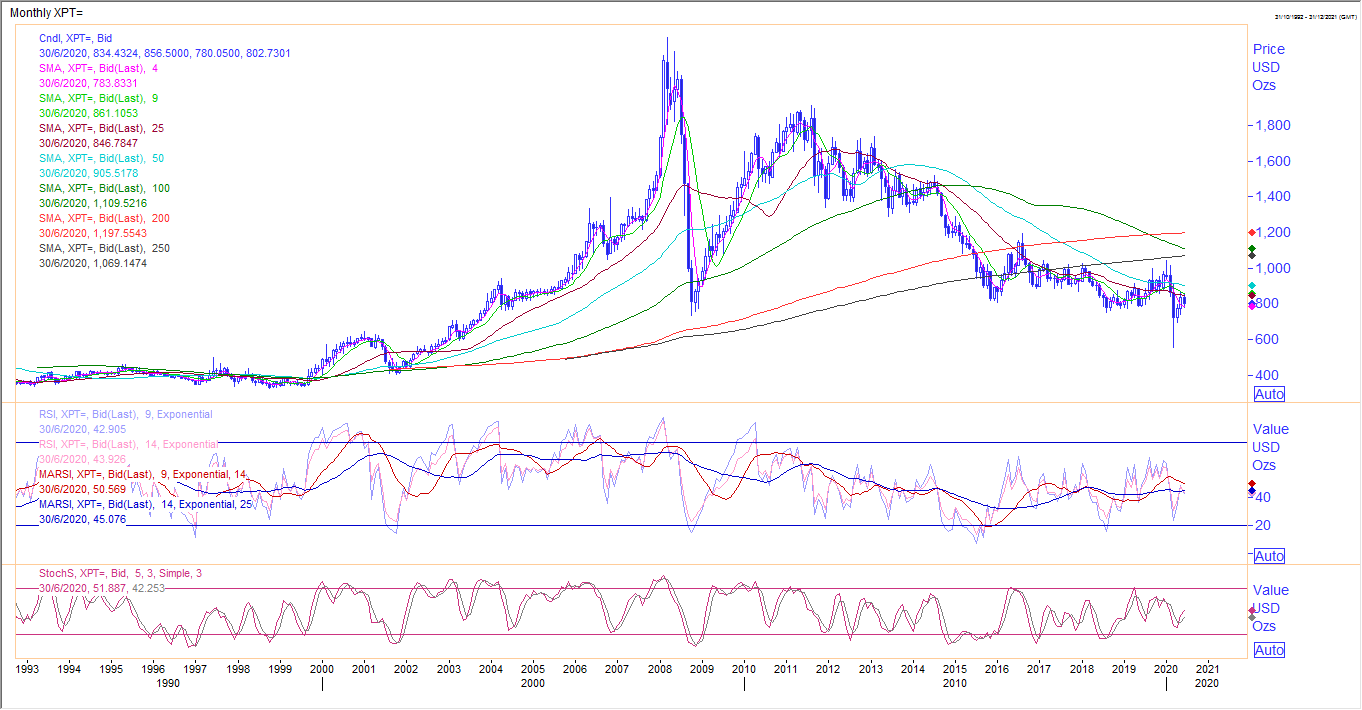Select the 'SMA, XPT=, Bid(Last), 4' legend label
1362x710 pixels.
coord(98,68)
